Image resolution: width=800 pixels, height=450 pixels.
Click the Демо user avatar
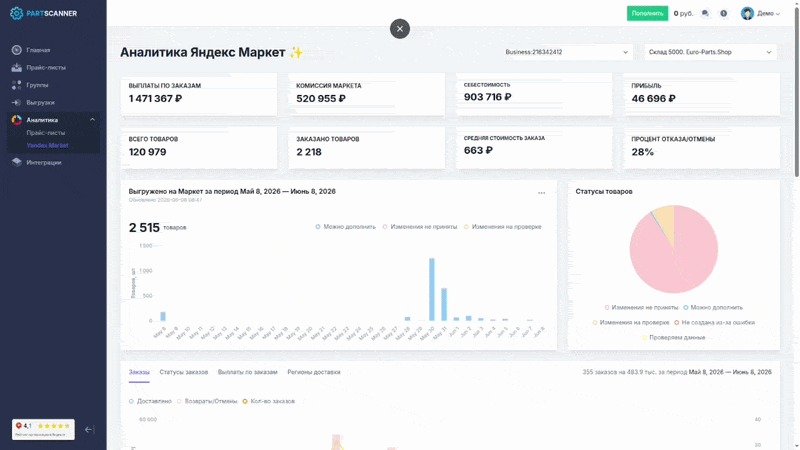[x=747, y=13]
